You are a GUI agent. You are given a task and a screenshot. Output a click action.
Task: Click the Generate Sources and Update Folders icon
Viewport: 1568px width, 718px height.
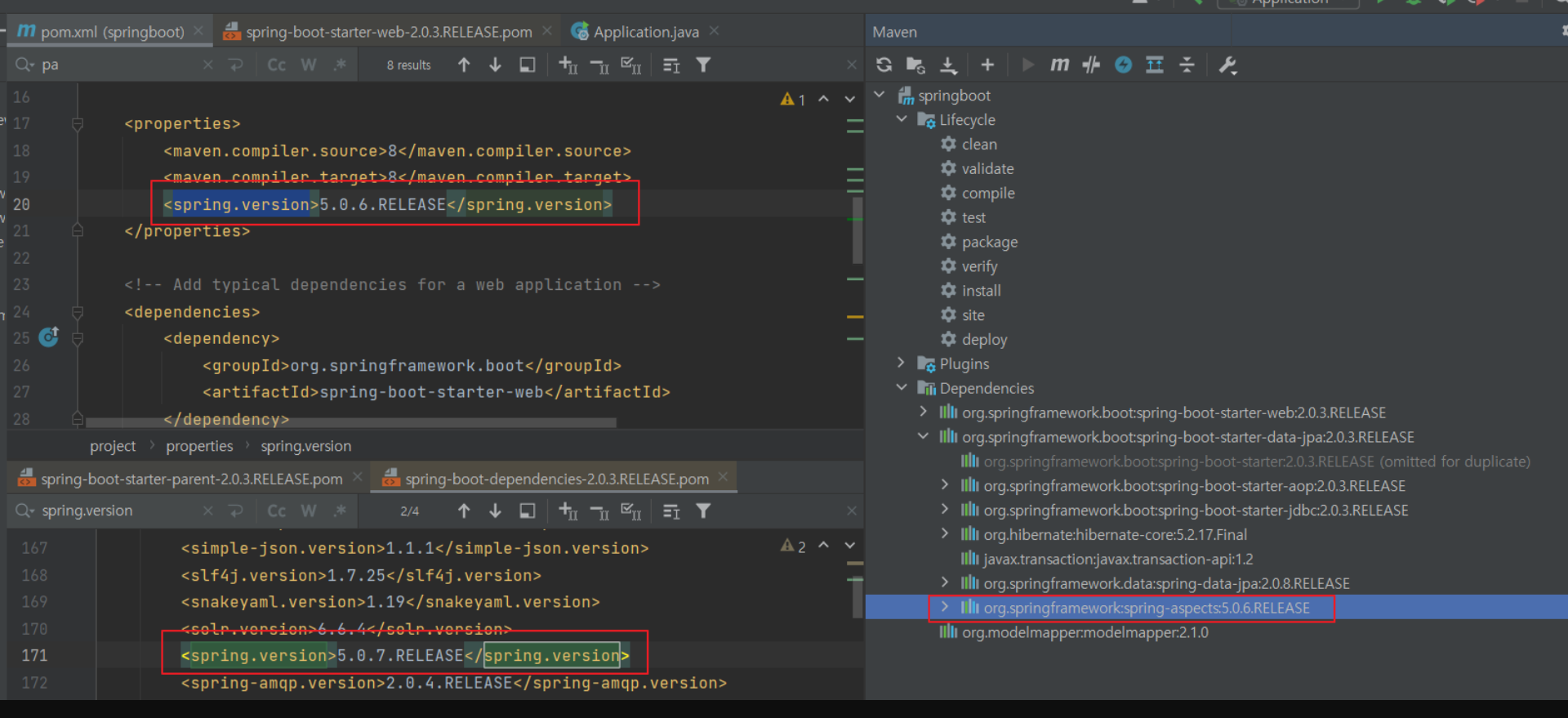(x=915, y=65)
